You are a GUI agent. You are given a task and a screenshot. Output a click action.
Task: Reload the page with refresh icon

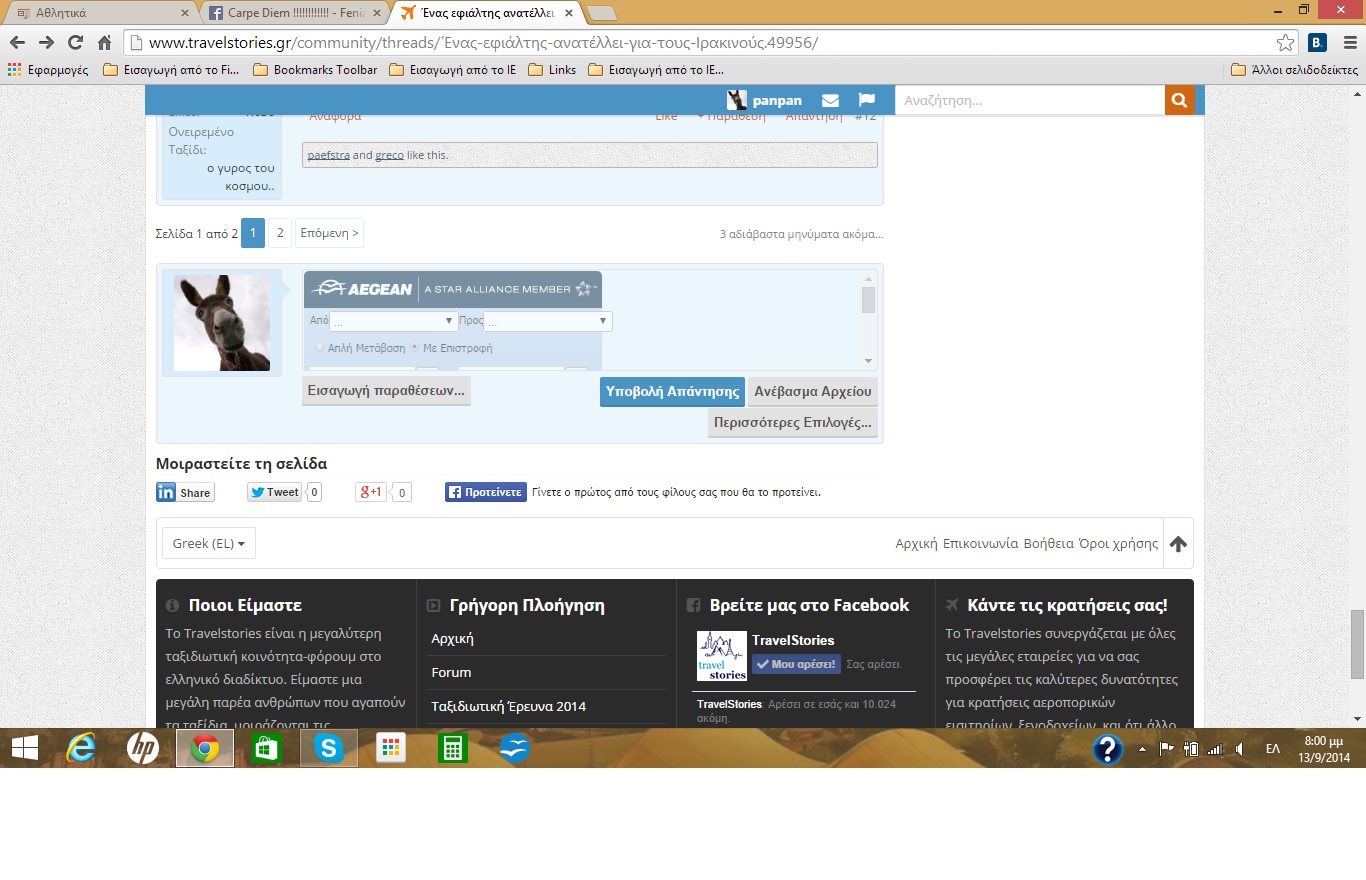75,43
